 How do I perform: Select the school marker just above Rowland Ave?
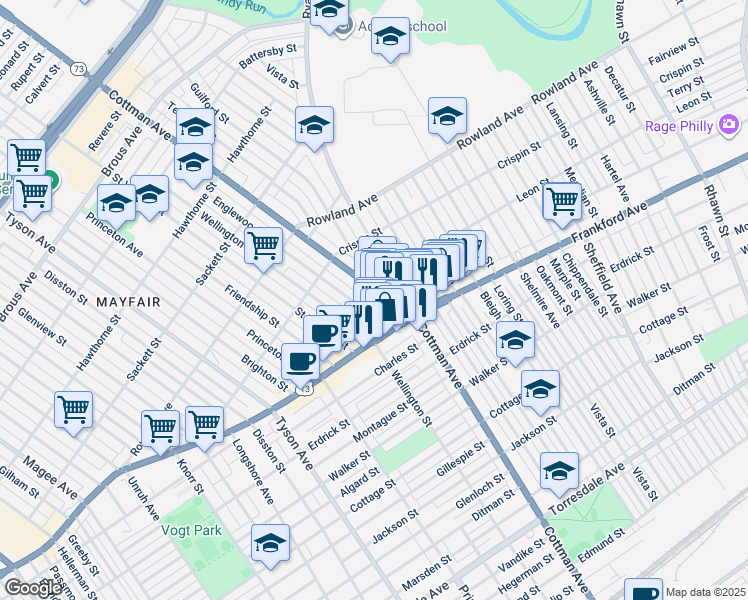pos(447,119)
